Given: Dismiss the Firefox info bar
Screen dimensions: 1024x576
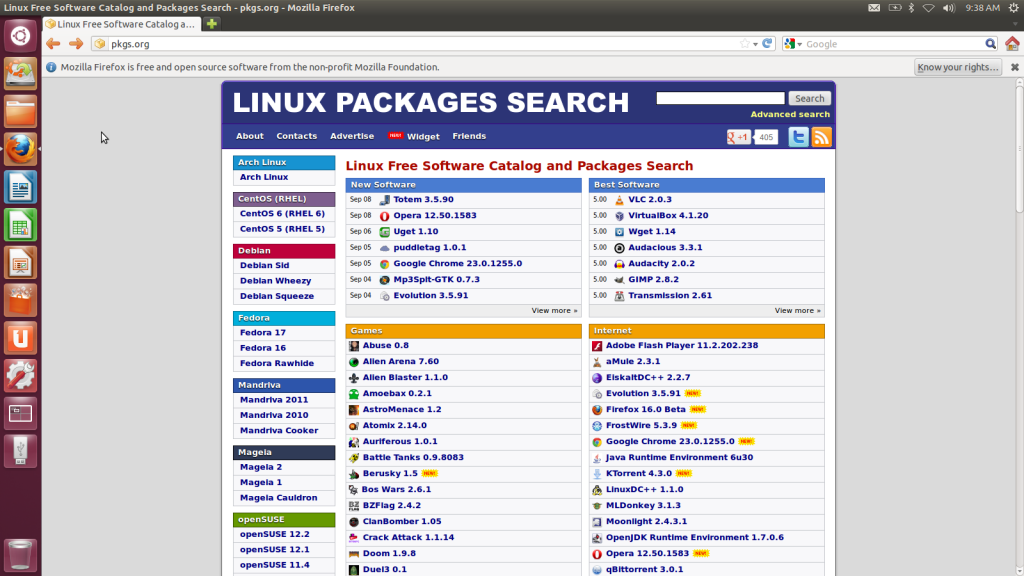Looking at the screenshot, I should click(x=1014, y=67).
